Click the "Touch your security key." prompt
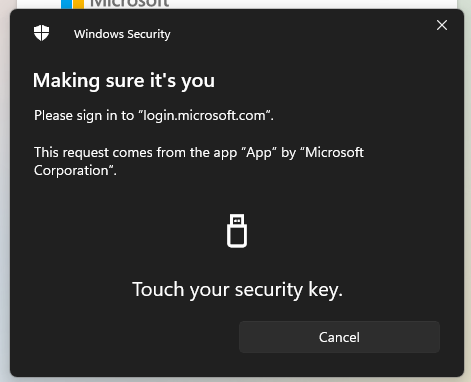The height and width of the screenshot is (382, 471). pyautogui.click(x=237, y=290)
